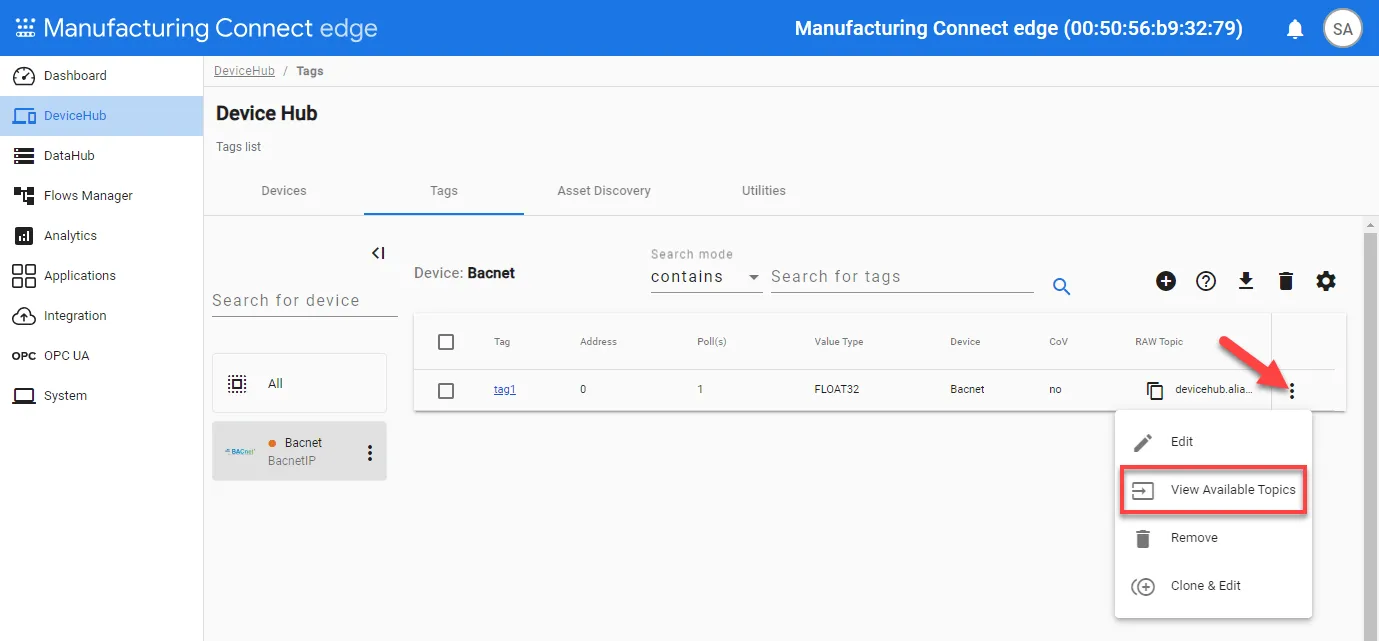1379x641 pixels.
Task: Open DataHub from the sidebar
Action: coord(101,156)
